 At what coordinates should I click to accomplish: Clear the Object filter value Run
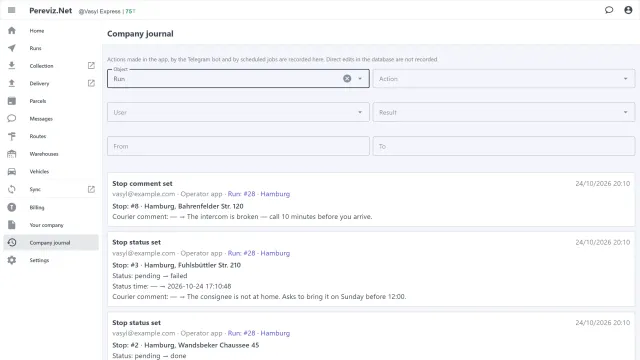pos(347,78)
